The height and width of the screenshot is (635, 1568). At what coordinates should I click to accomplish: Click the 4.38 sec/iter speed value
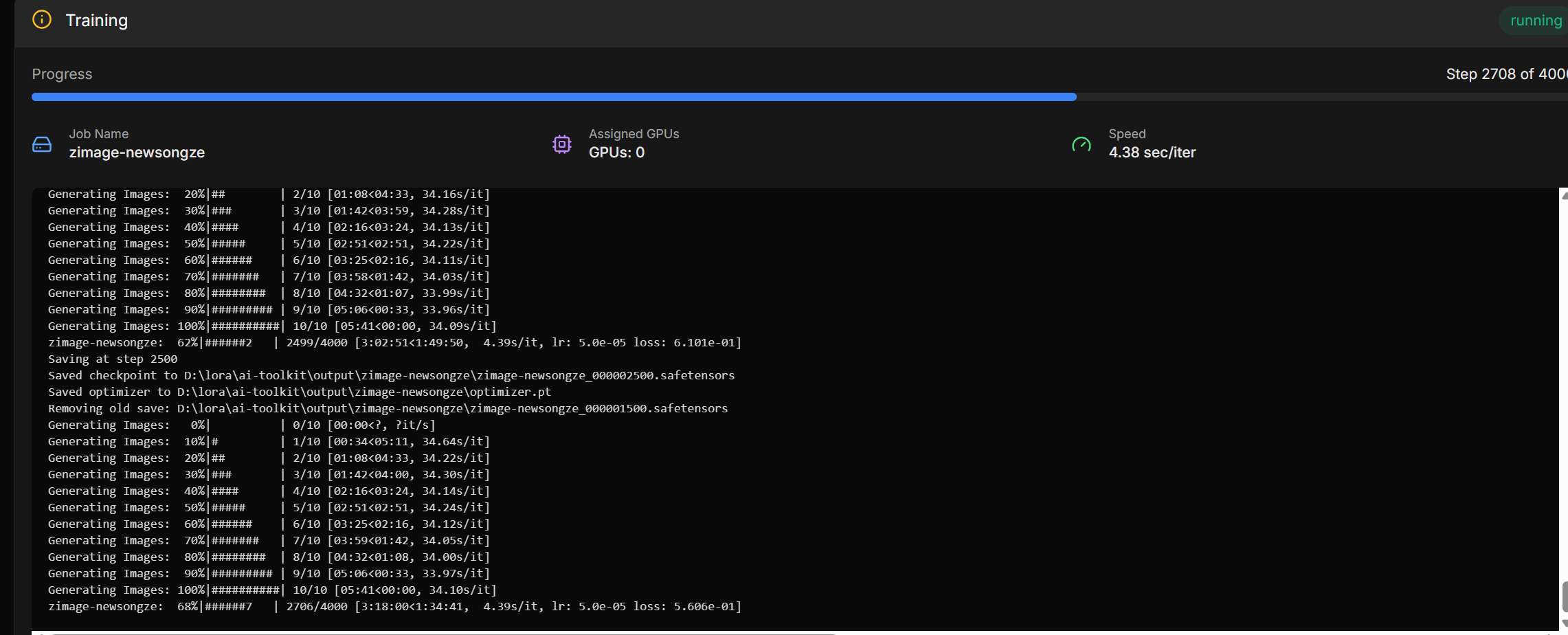coord(1152,153)
